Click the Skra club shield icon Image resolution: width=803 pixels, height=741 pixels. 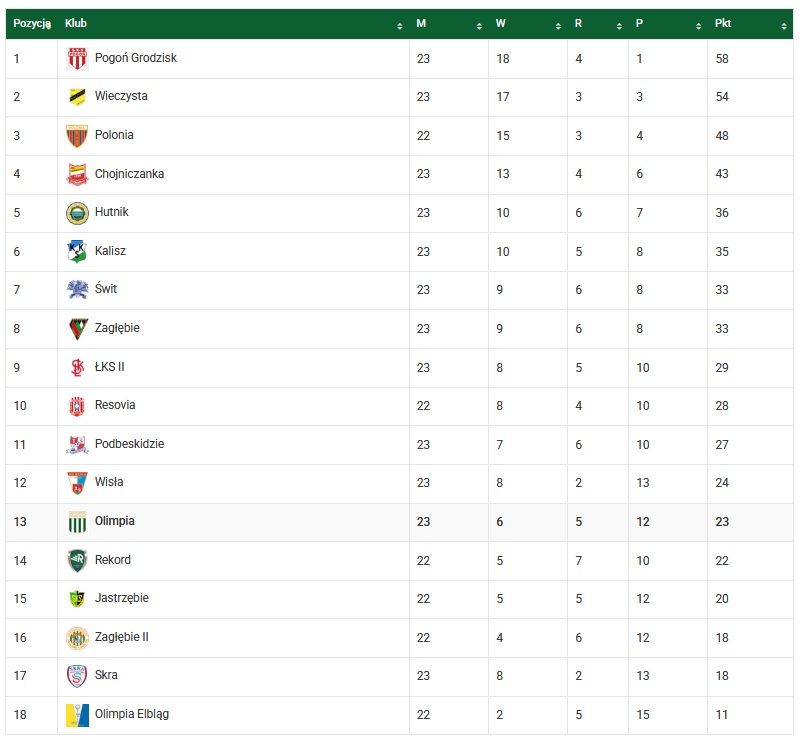pyautogui.click(x=77, y=676)
